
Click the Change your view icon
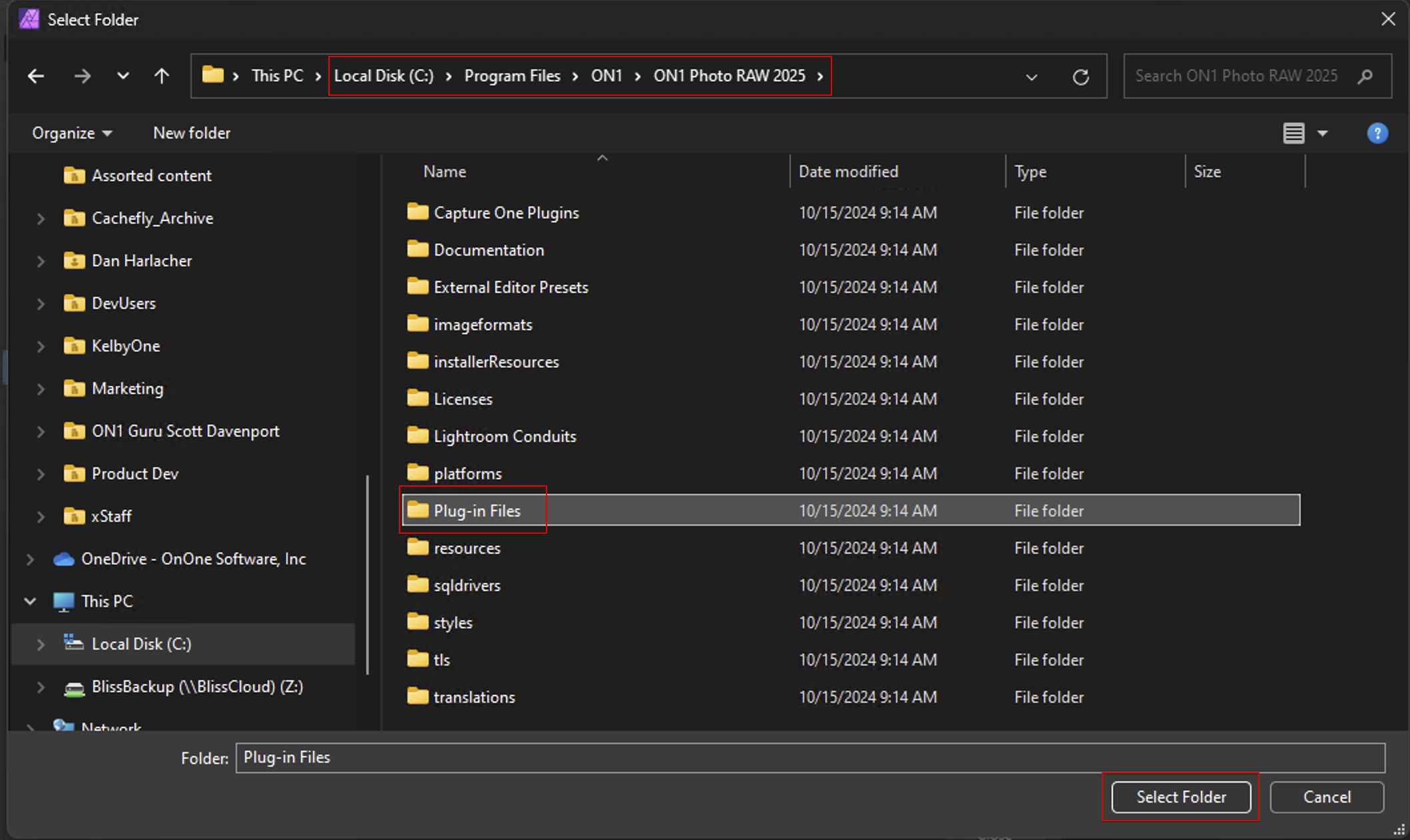(x=1293, y=133)
